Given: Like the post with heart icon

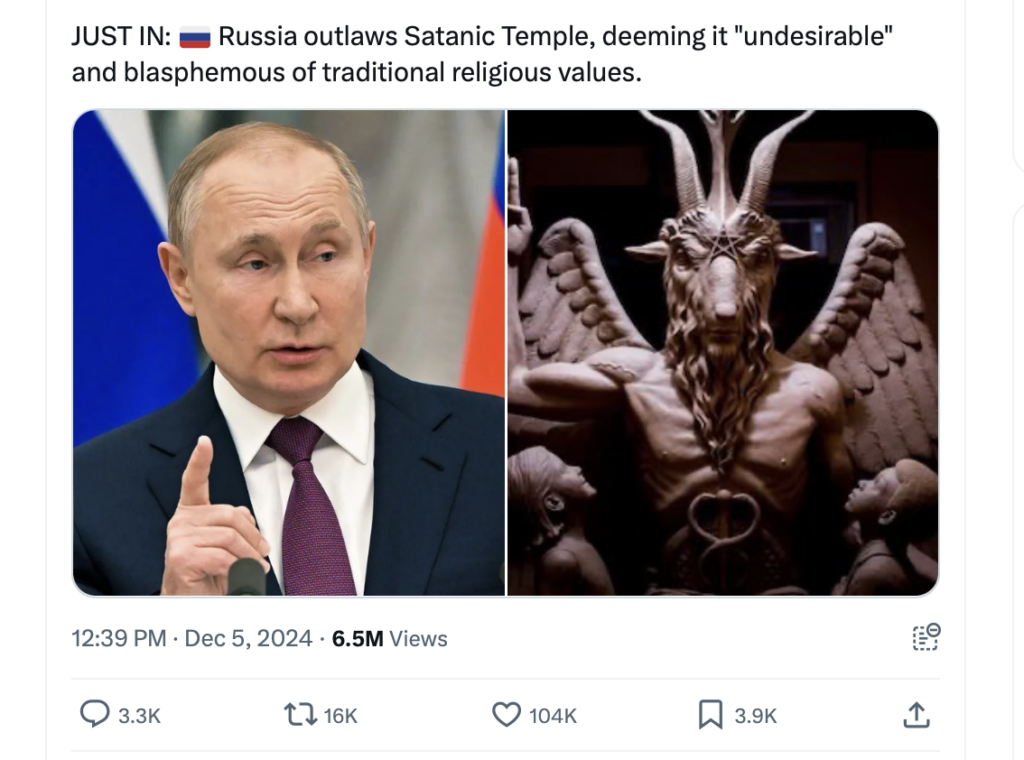Looking at the screenshot, I should click(x=506, y=714).
